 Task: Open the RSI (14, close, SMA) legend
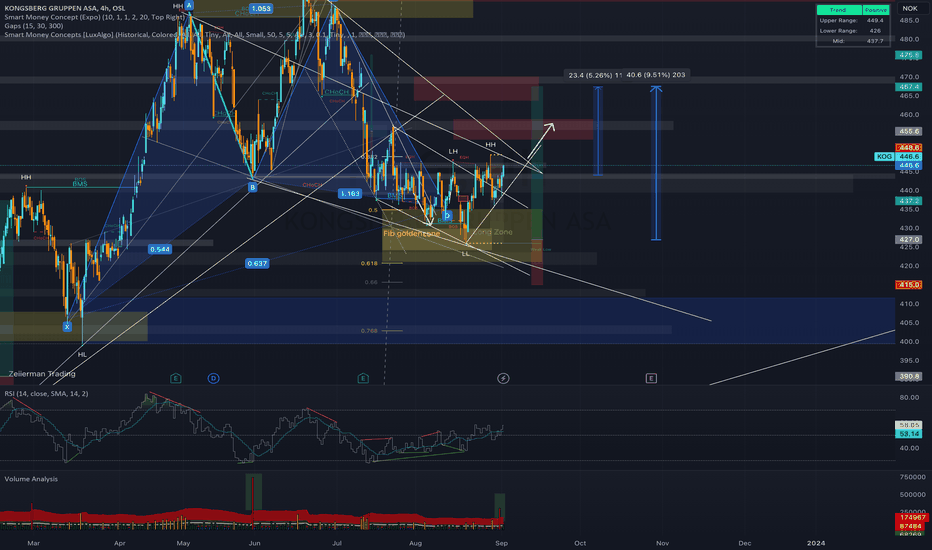coord(46,394)
